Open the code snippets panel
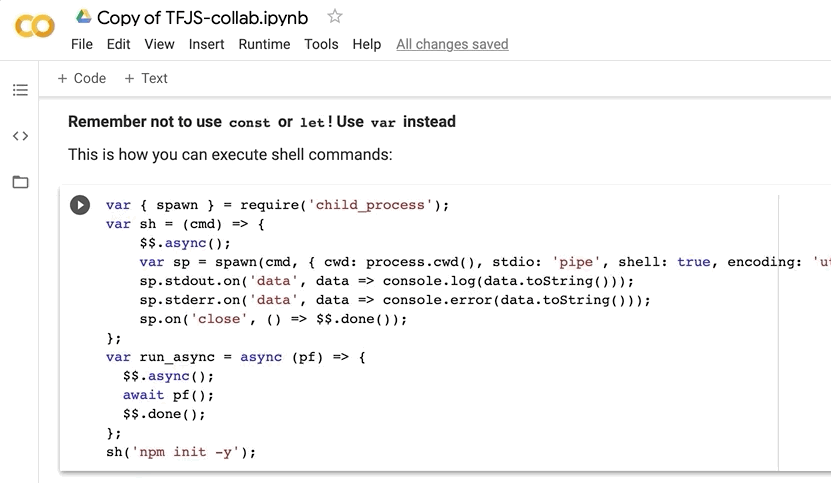This screenshot has width=831, height=483. pyautogui.click(x=20, y=136)
